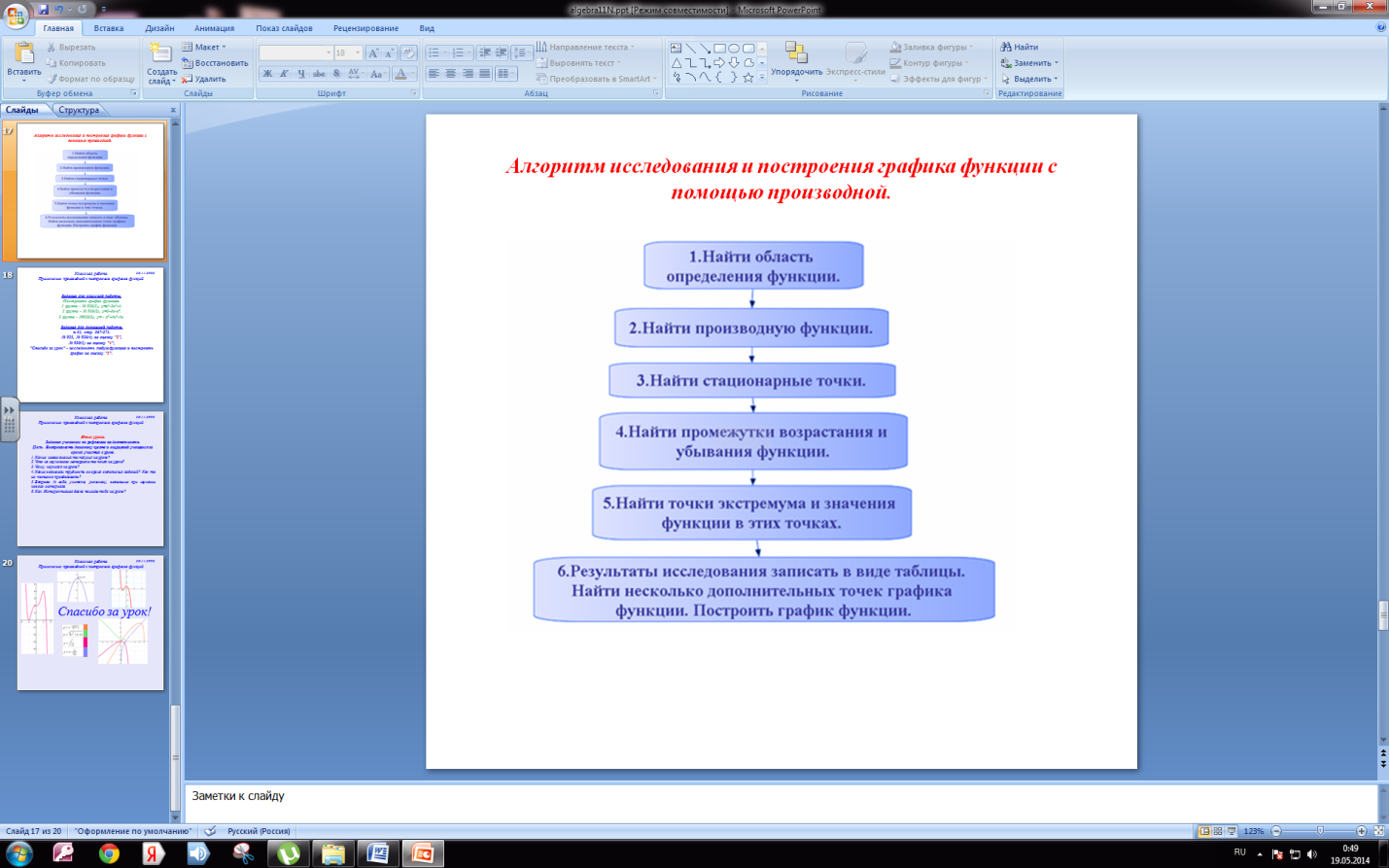Decrease the list indent level
This screenshot has width=1389, height=868.
pyautogui.click(x=484, y=52)
